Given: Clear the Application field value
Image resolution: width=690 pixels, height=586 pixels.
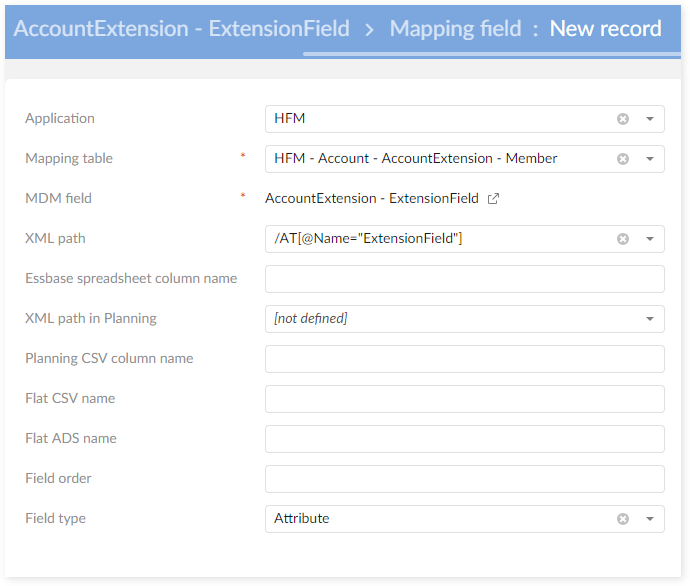Looking at the screenshot, I should tap(623, 119).
